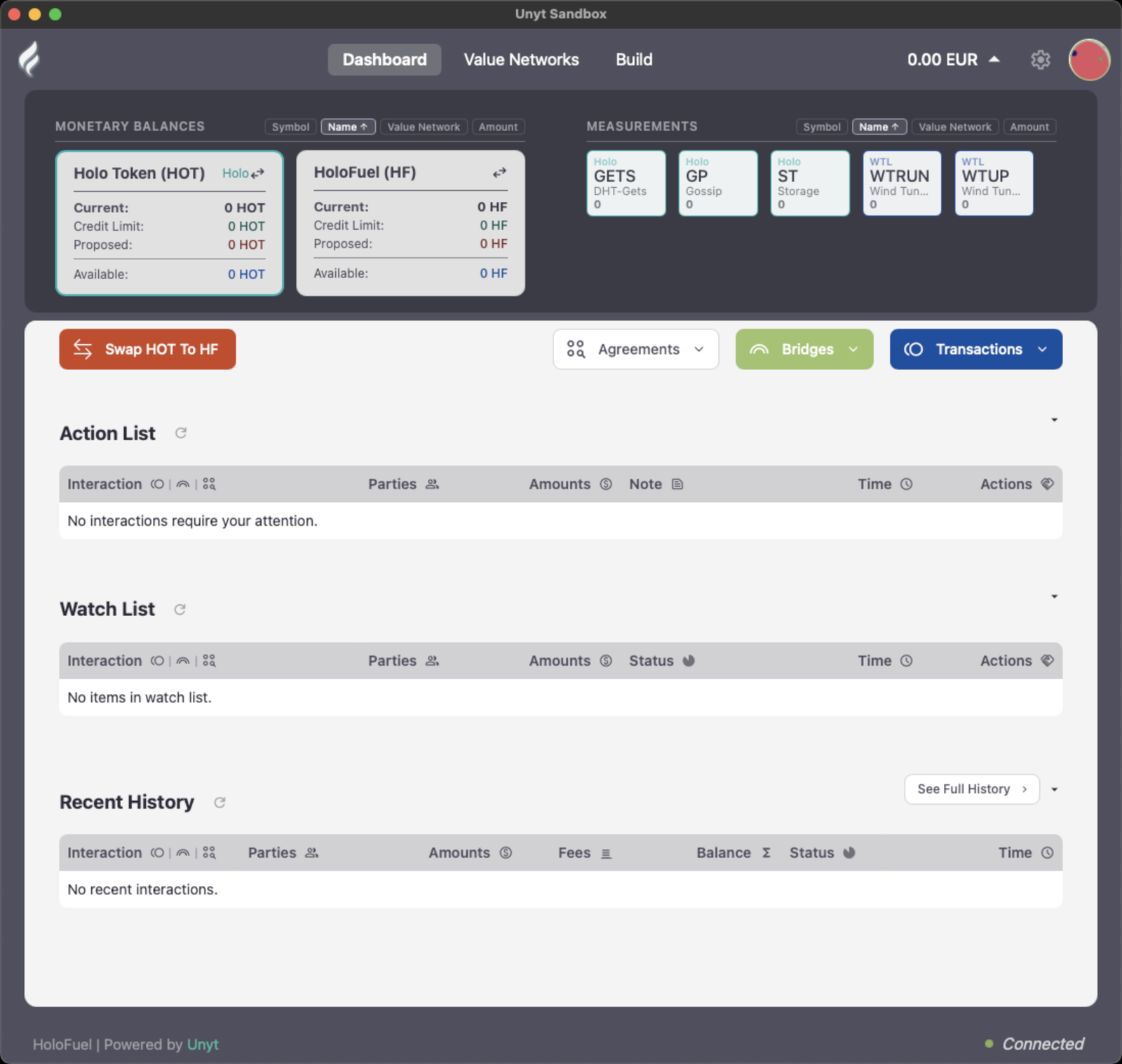Click the Time clock icon in Action List header
The image size is (1122, 1064).
click(x=906, y=484)
